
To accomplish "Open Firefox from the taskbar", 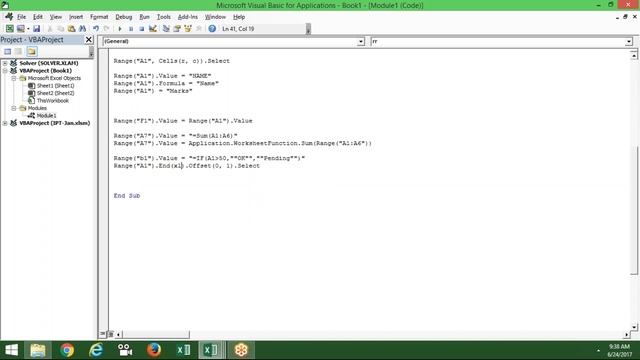I will 154,350.
